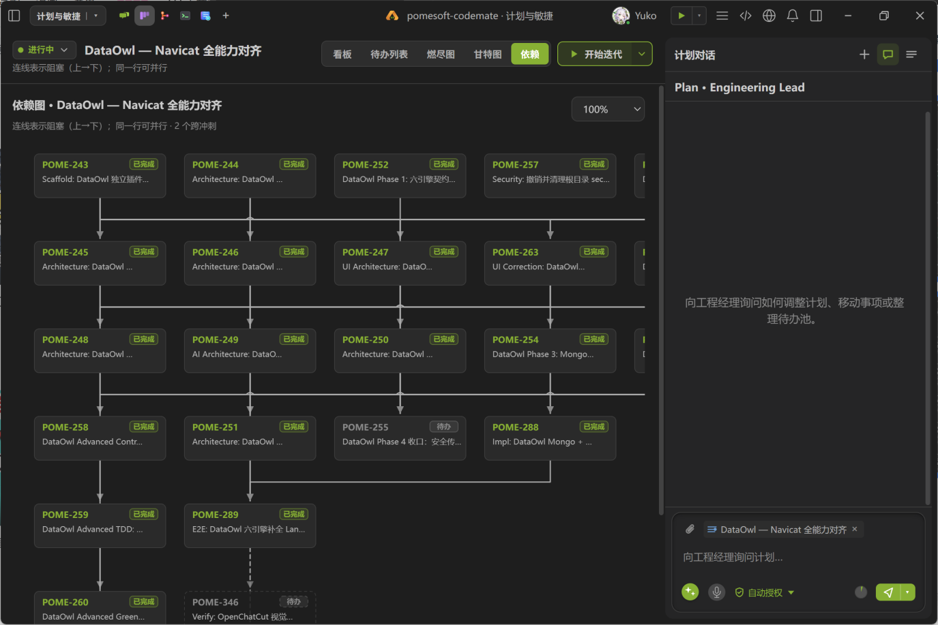Open the POME-260 Advanced Green card

(100, 608)
